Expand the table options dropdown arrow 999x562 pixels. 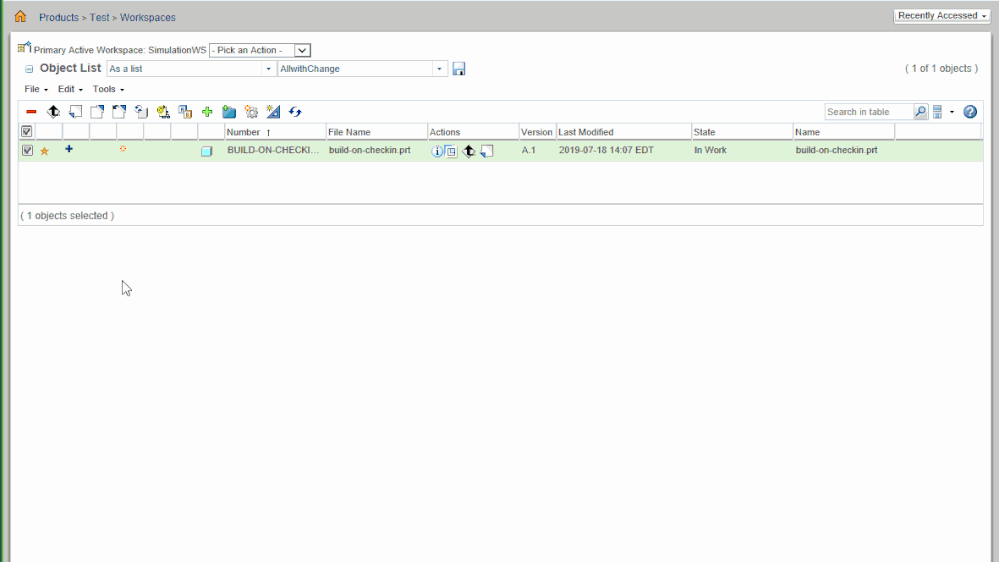[952, 112]
